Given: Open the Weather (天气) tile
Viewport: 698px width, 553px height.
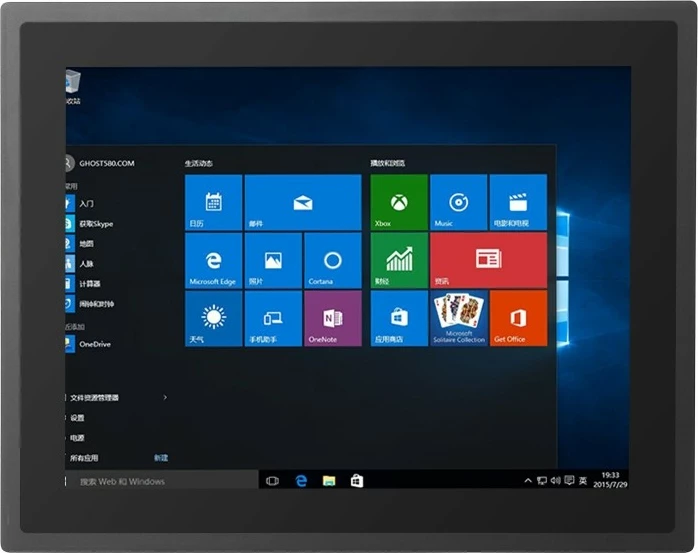Looking at the screenshot, I should pyautogui.click(x=213, y=319).
